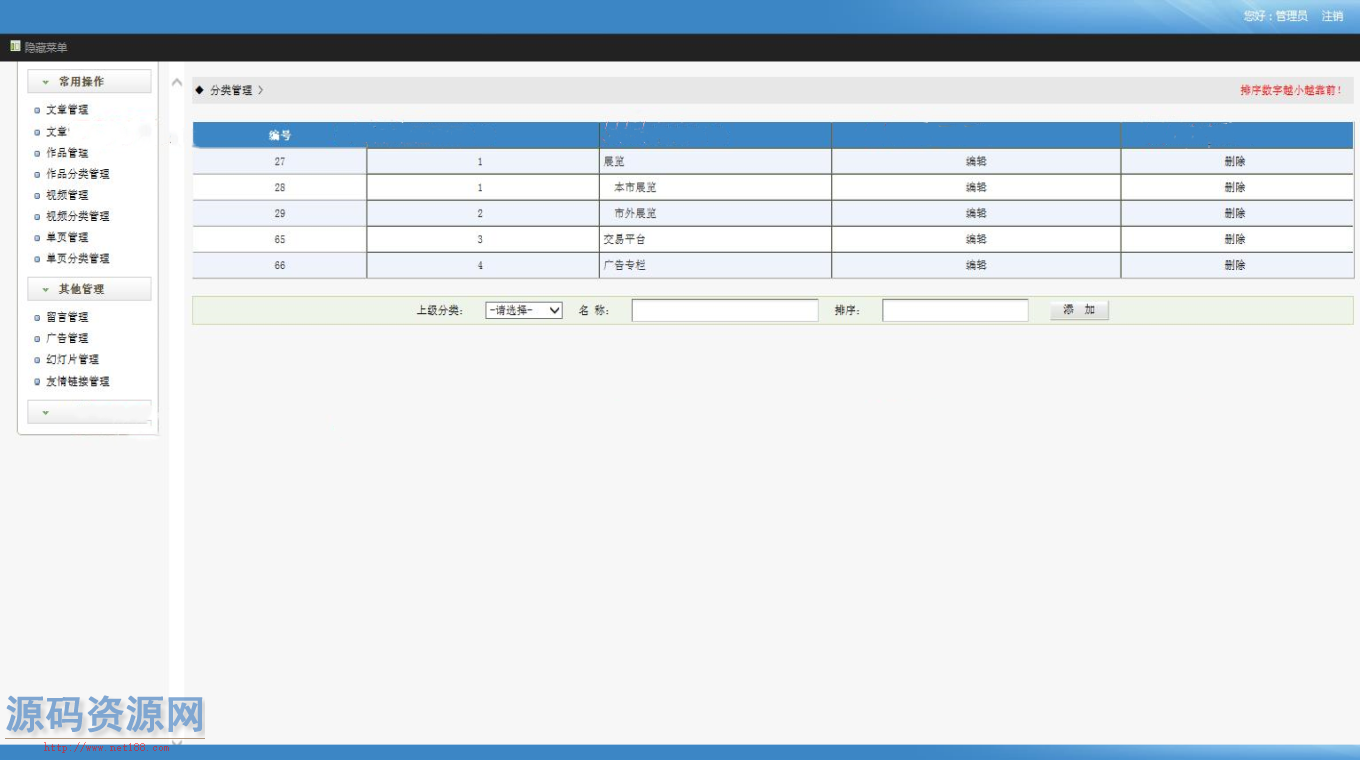
Task: Click the diamond icon before 分类管理
Action: coord(199,90)
